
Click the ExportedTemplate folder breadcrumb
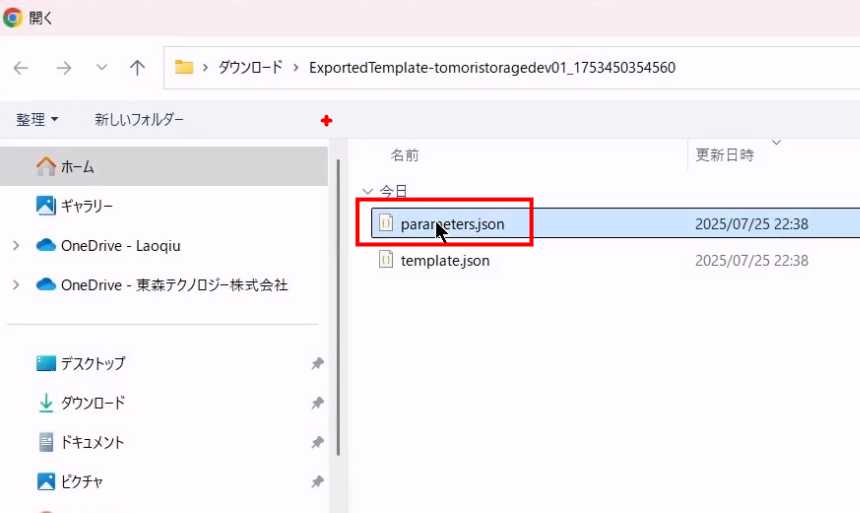[x=492, y=68]
